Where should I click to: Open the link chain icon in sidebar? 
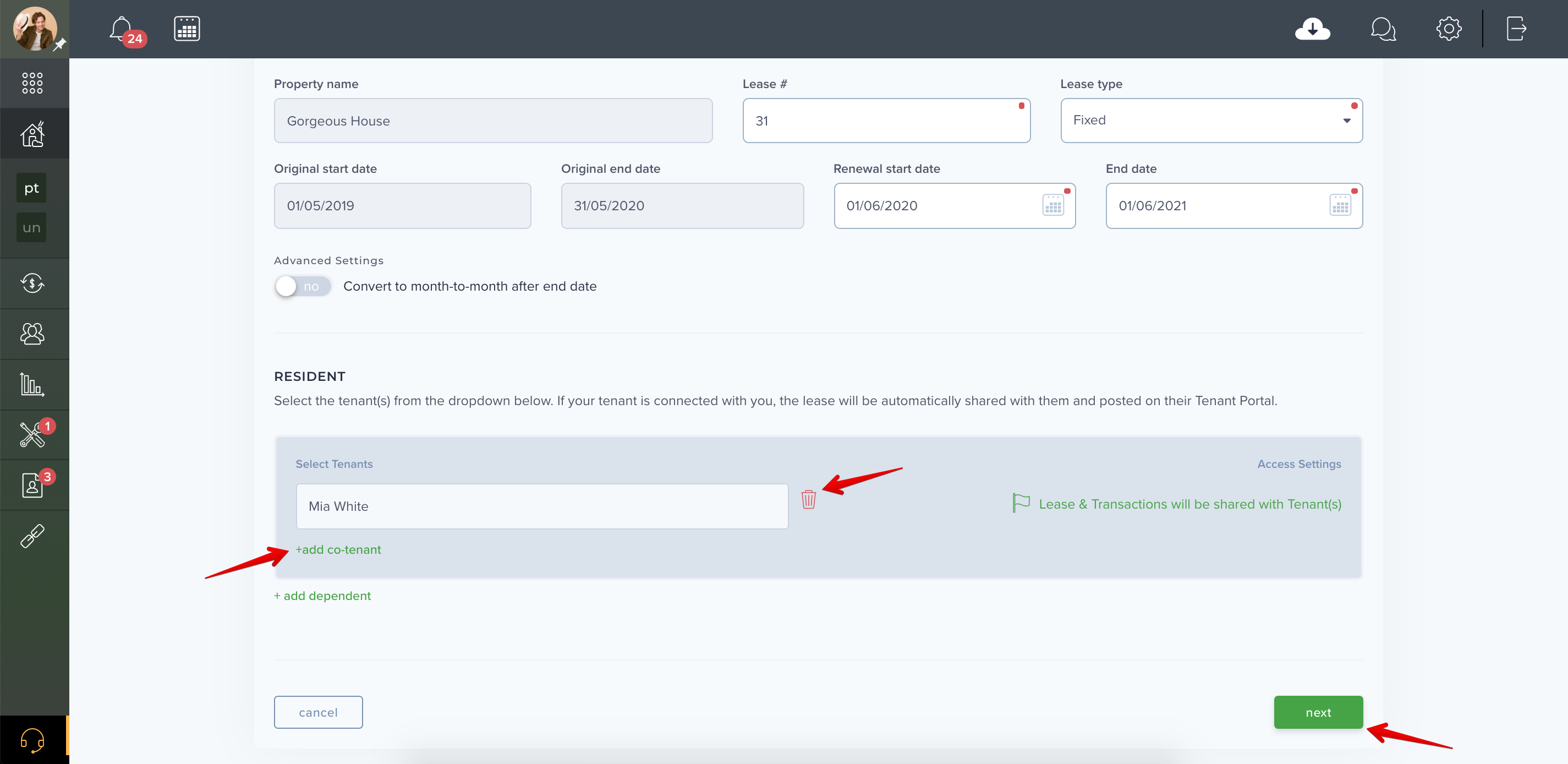pyautogui.click(x=32, y=536)
